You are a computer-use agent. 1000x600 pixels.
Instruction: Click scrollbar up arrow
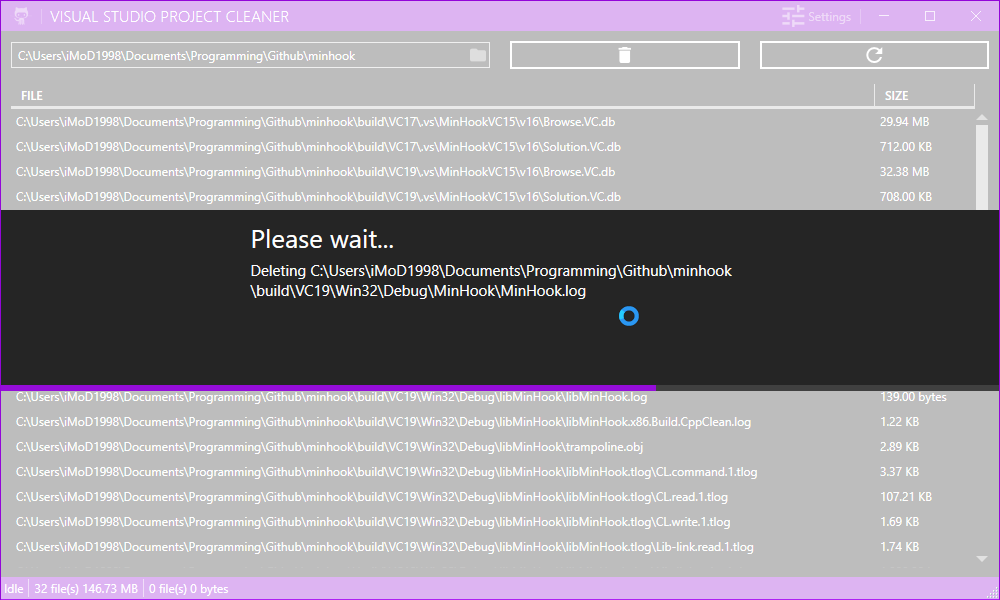tap(982, 117)
